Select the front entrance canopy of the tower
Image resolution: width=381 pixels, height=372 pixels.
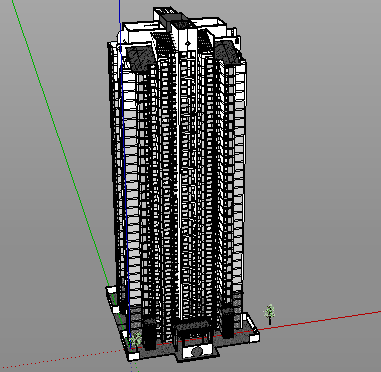(x=194, y=325)
